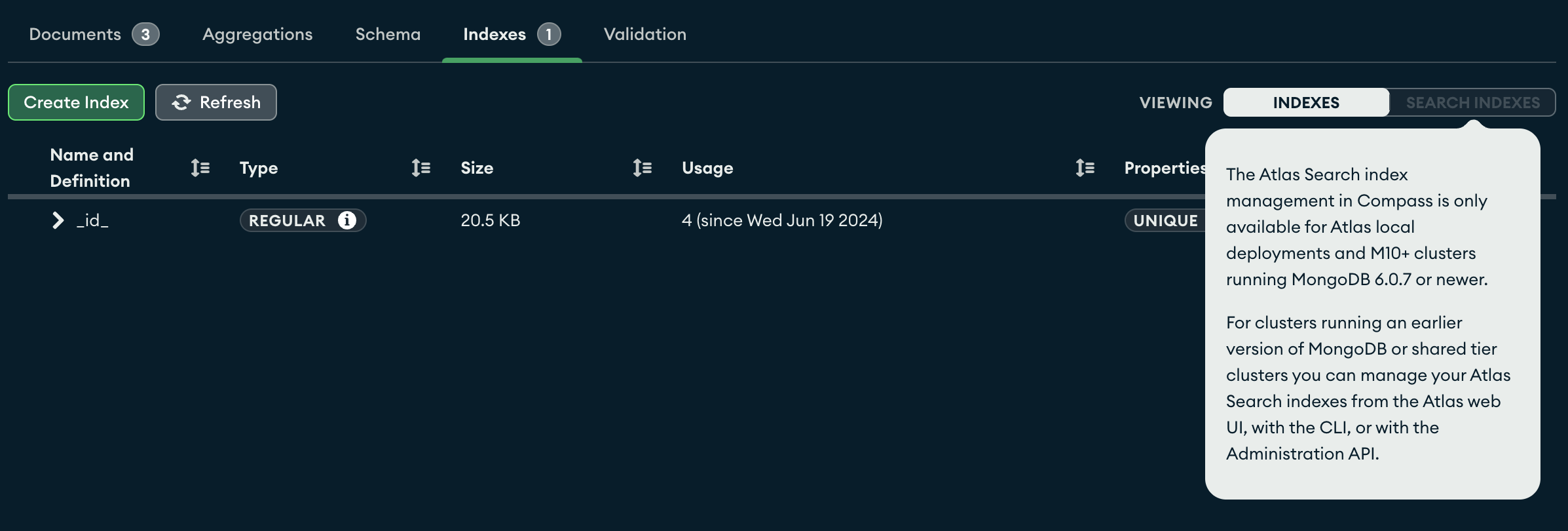Go to the Aggregations tab

(x=257, y=34)
